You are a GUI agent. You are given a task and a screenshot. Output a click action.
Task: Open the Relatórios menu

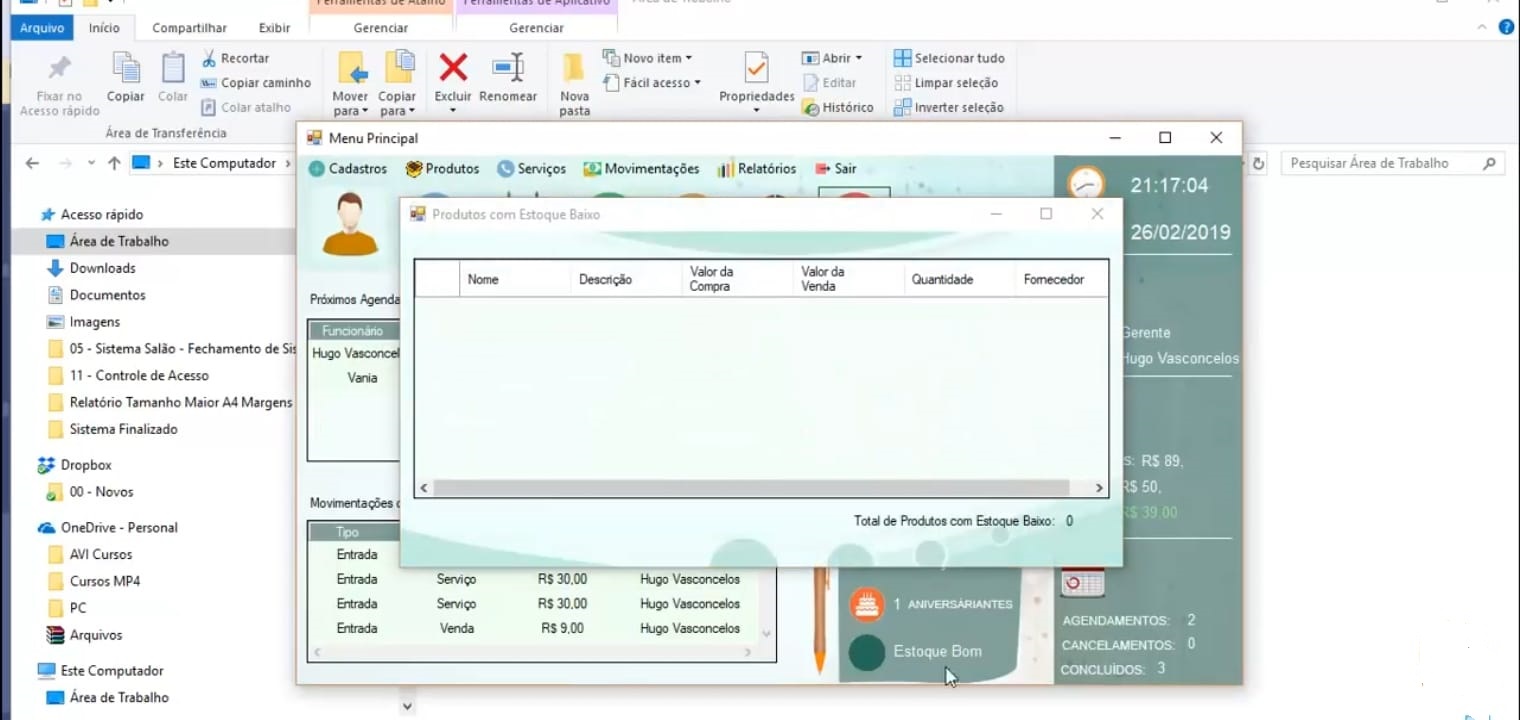(x=757, y=169)
